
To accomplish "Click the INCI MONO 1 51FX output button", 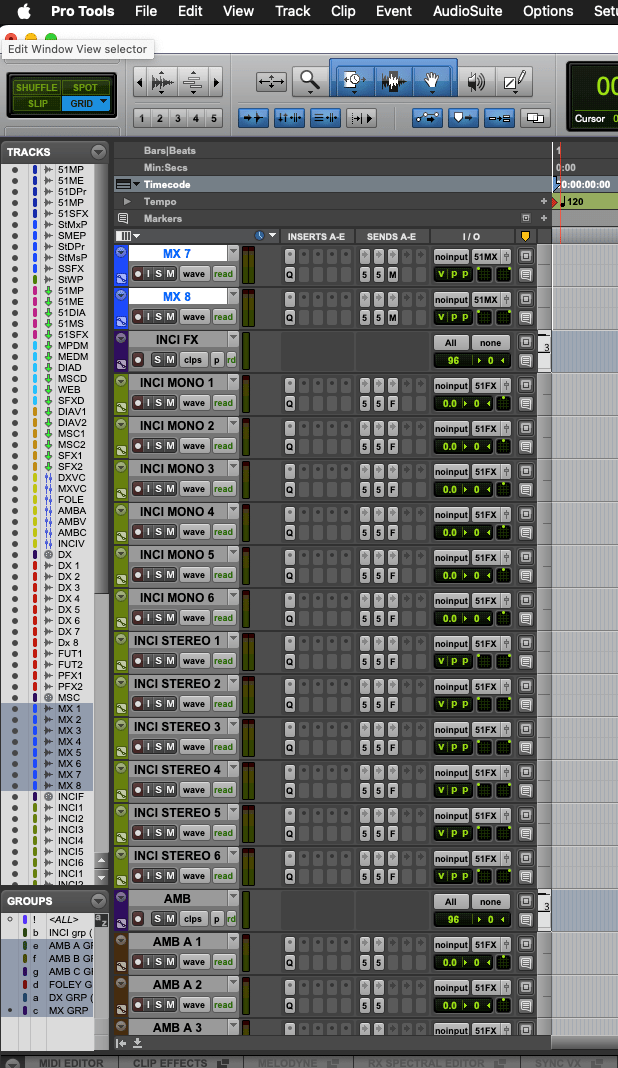I will [486, 386].
